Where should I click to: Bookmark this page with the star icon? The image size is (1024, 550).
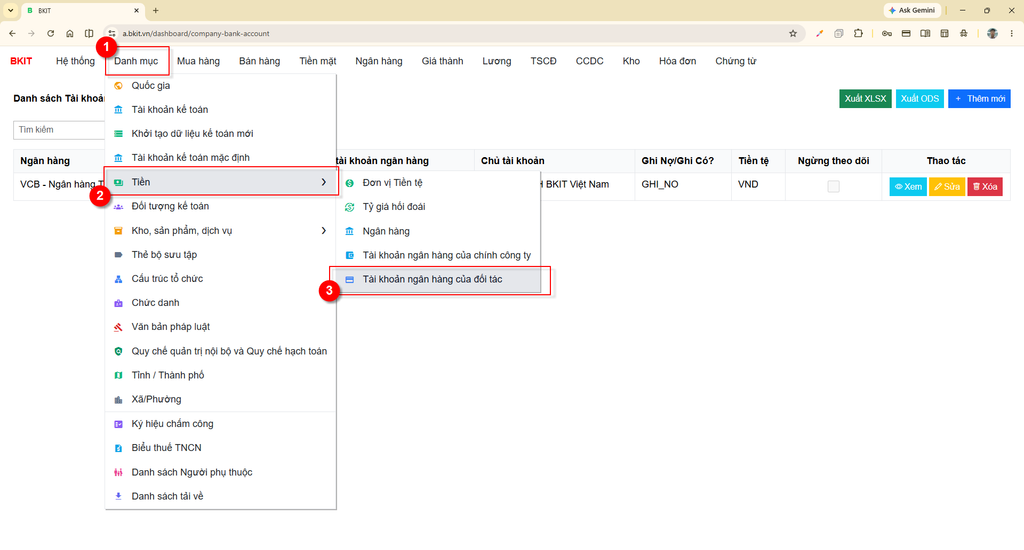(793, 33)
